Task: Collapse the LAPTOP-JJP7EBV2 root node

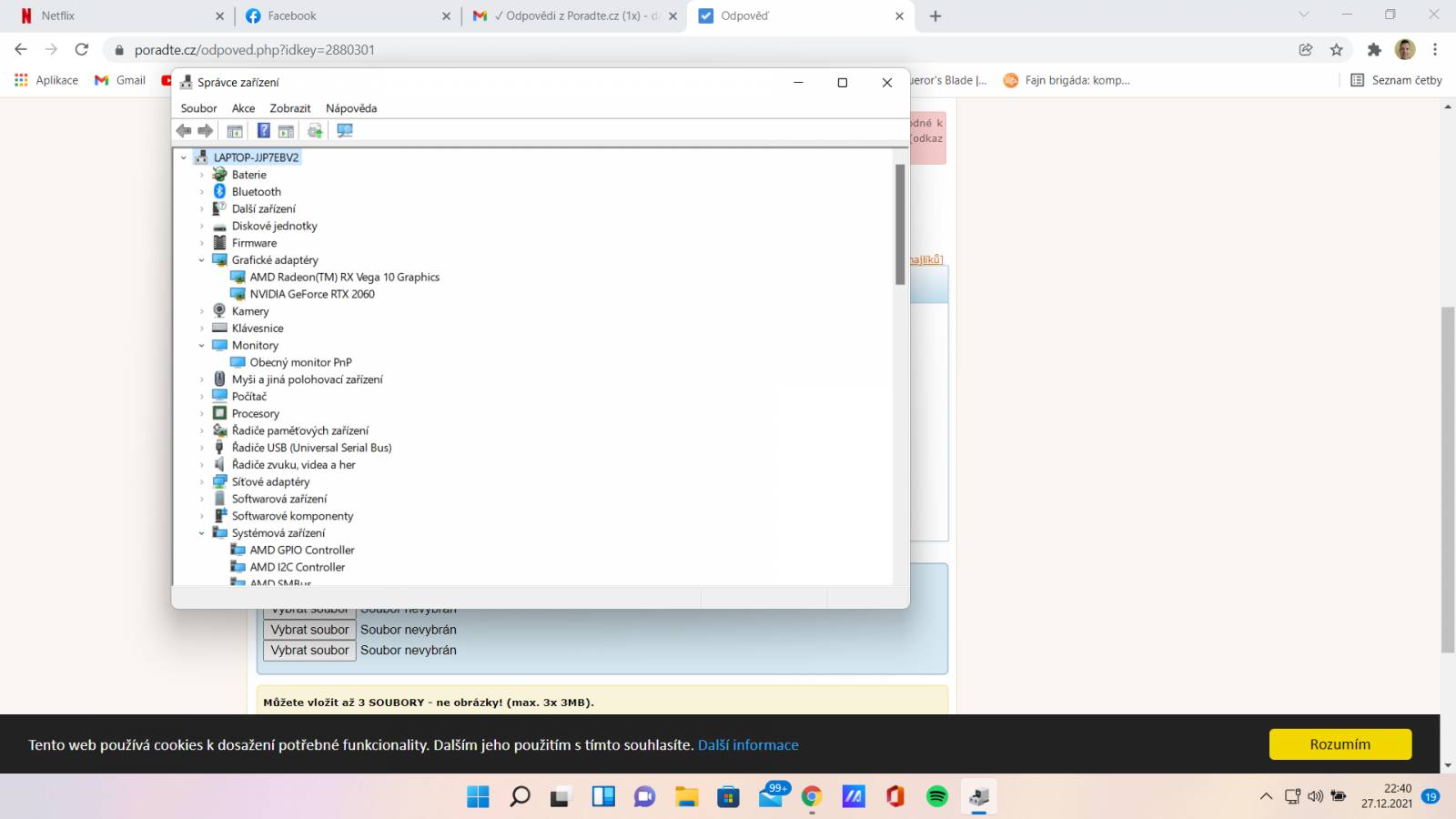Action: click(x=184, y=157)
